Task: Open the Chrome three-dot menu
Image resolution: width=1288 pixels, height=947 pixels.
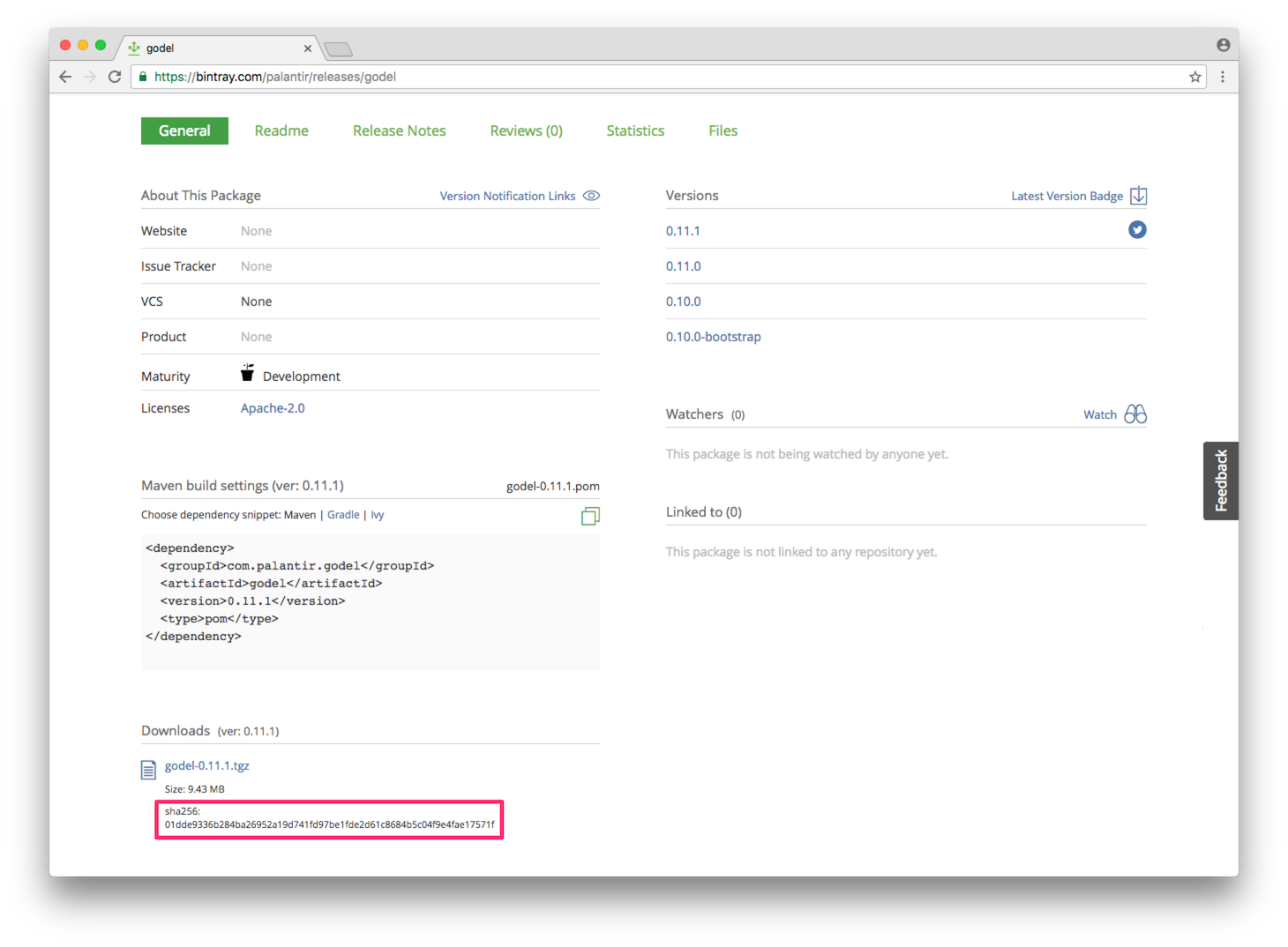Action: (x=1223, y=77)
